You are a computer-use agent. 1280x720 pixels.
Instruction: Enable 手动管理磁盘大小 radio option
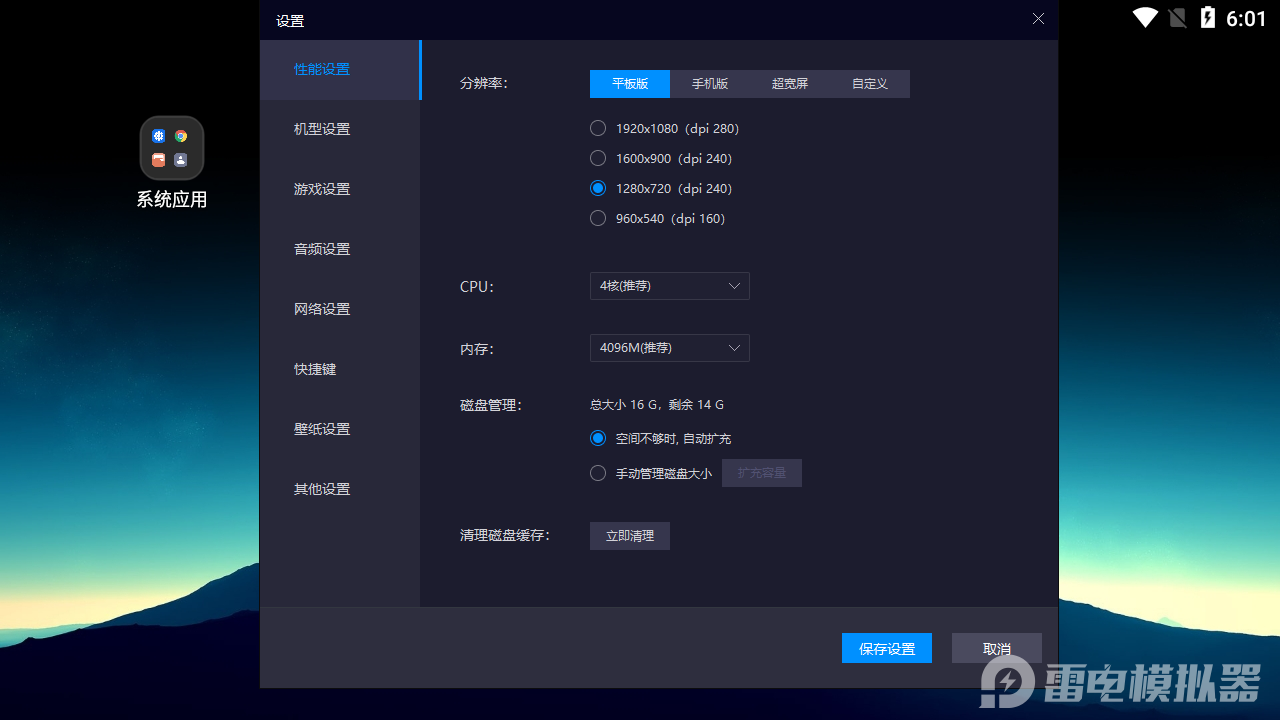651,473
